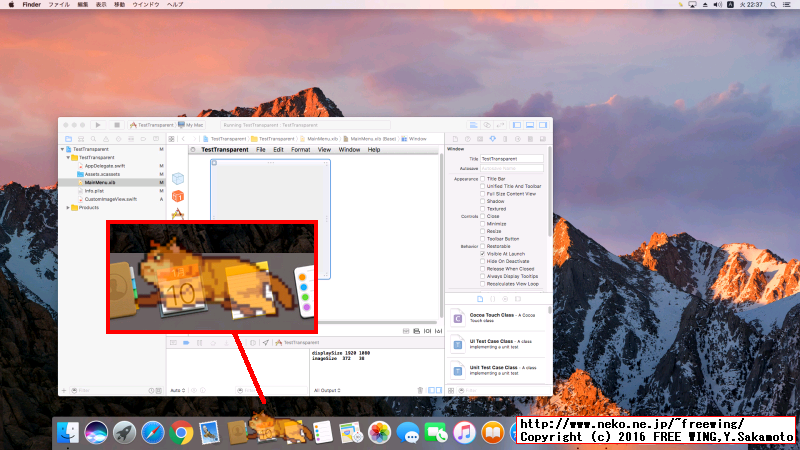
Task: Enable Unified Title And Toolbar
Action: click(482, 186)
